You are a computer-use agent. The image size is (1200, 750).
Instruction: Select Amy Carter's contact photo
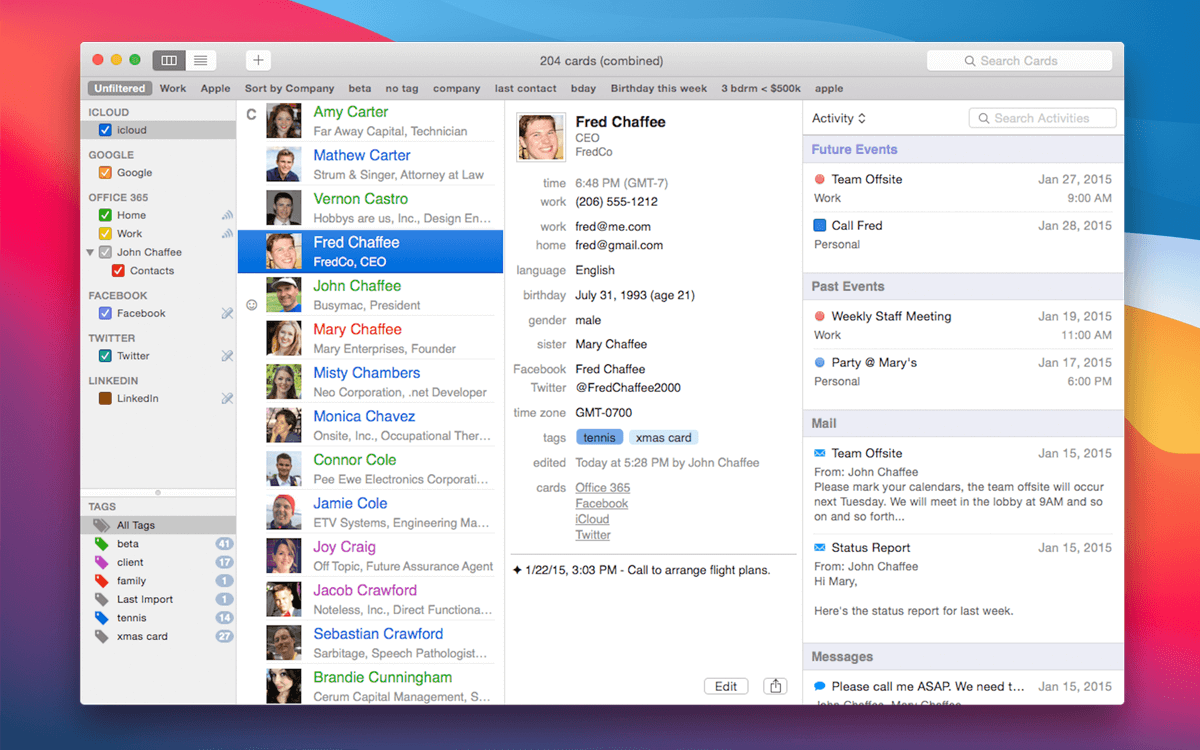point(284,121)
